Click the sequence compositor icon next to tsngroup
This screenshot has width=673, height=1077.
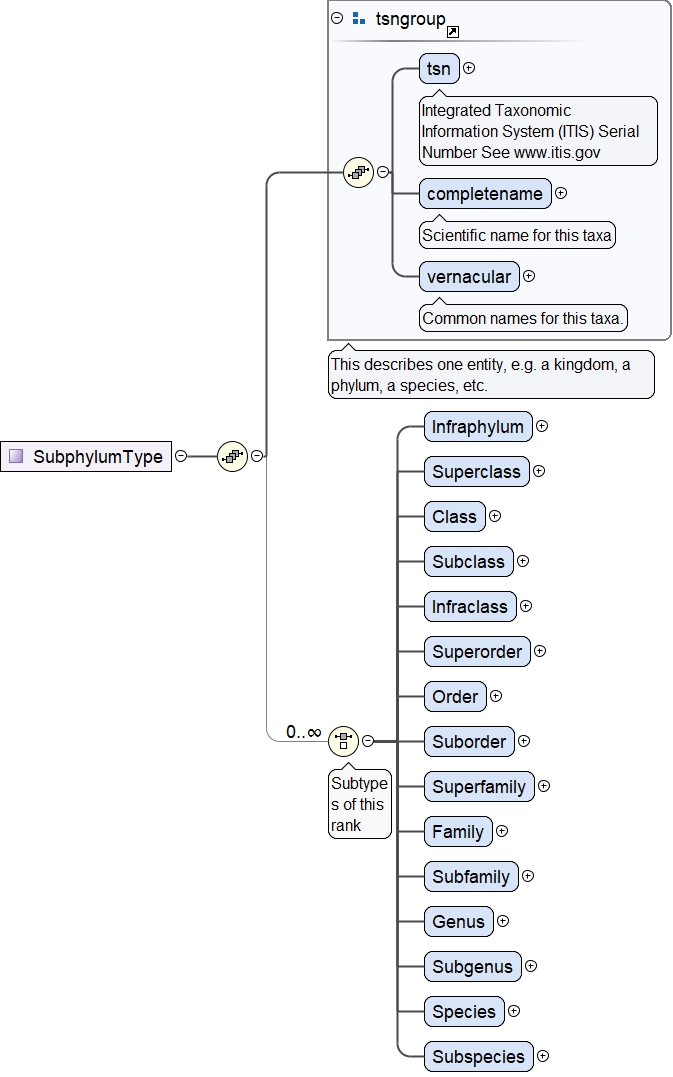pos(358,172)
